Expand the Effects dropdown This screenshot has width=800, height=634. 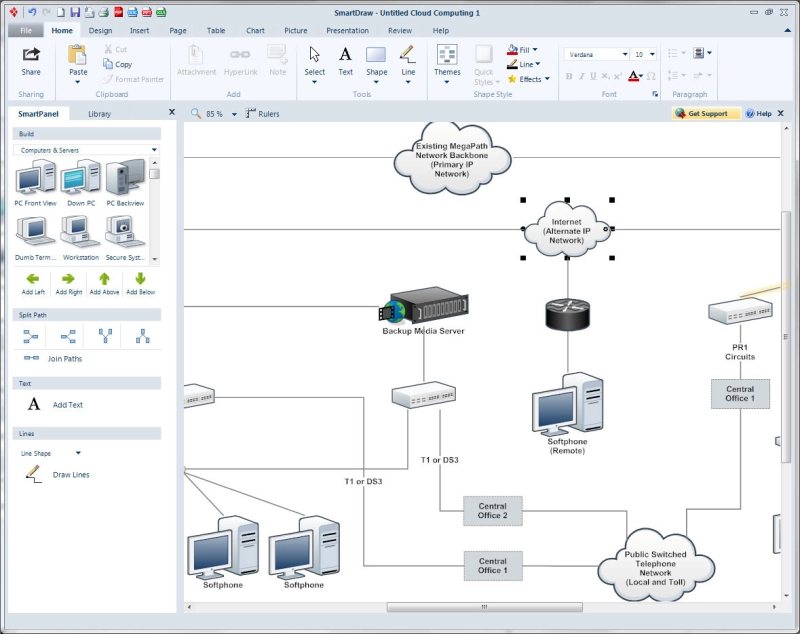tap(547, 79)
